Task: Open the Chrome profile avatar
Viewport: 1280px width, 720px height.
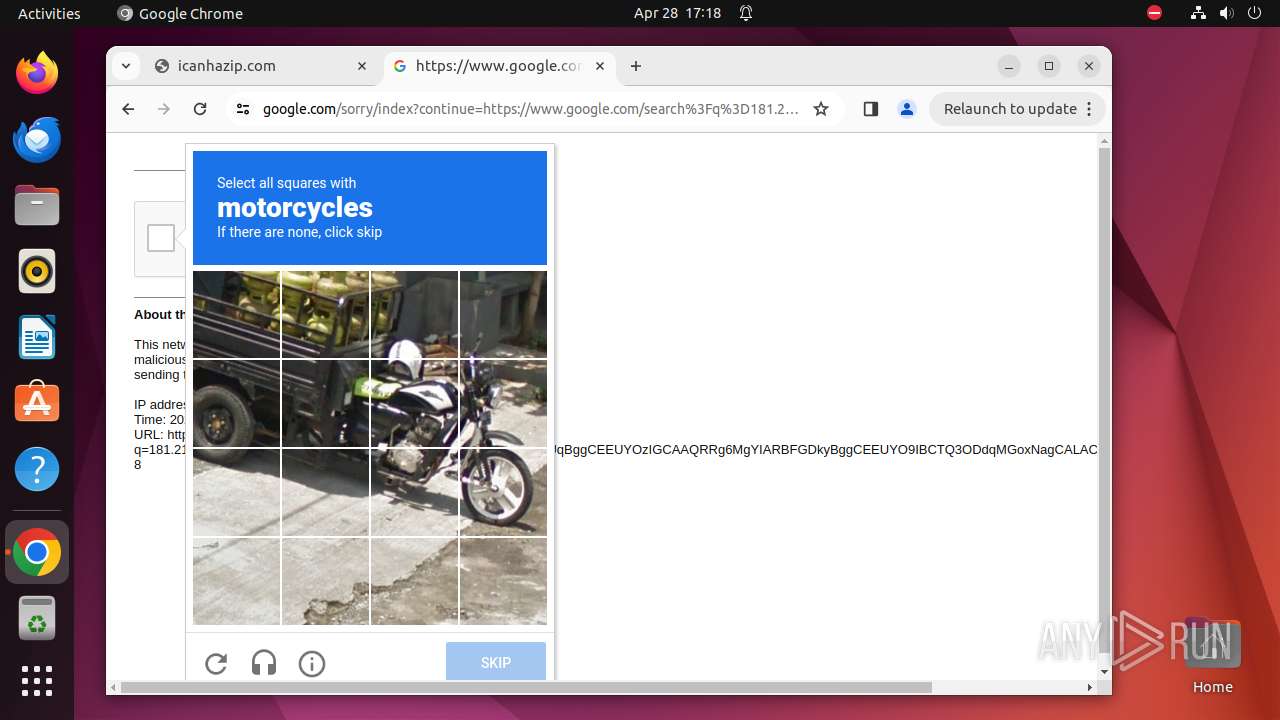Action: (907, 109)
